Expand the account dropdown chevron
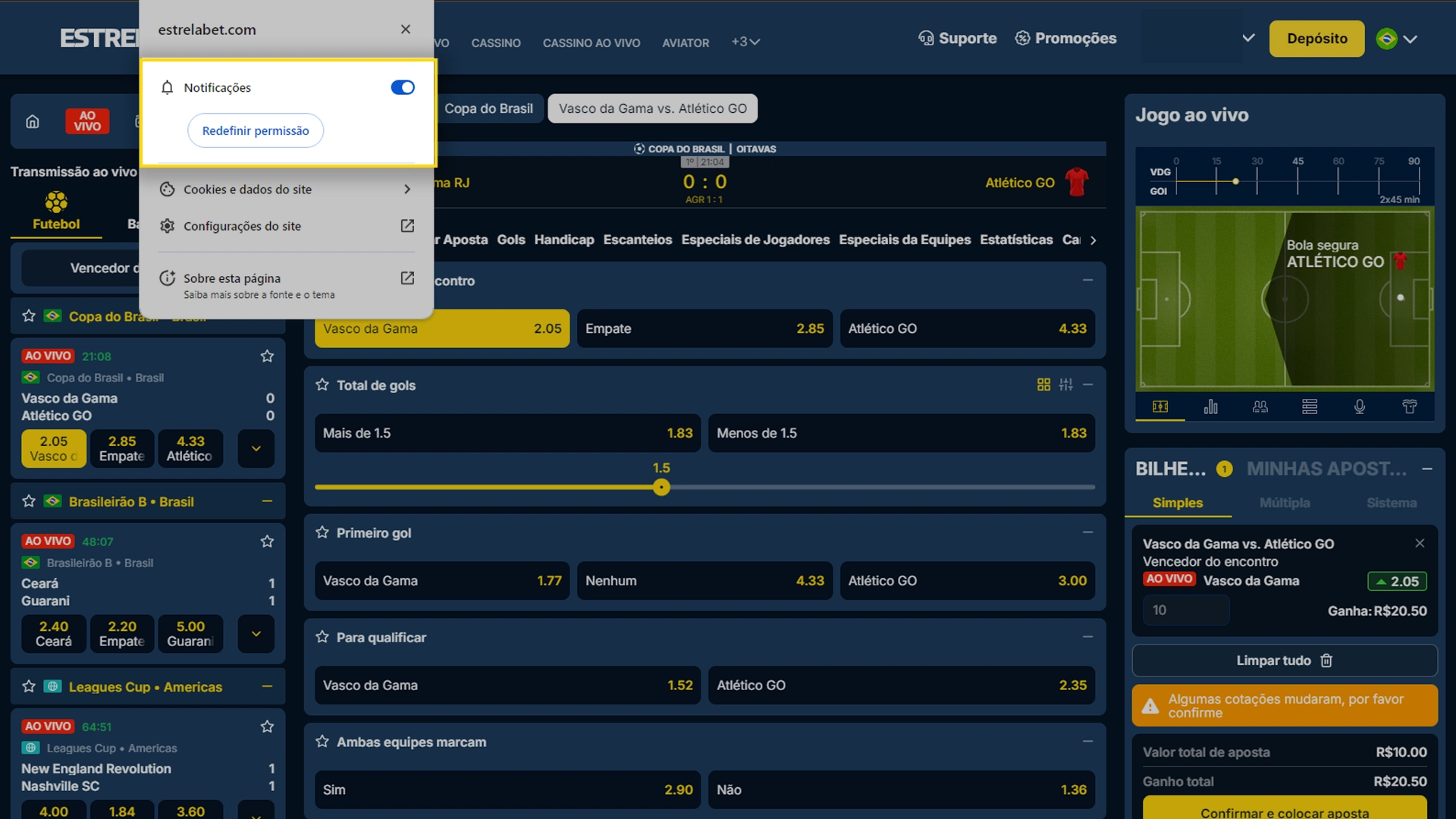The width and height of the screenshot is (1456, 819). click(1248, 38)
